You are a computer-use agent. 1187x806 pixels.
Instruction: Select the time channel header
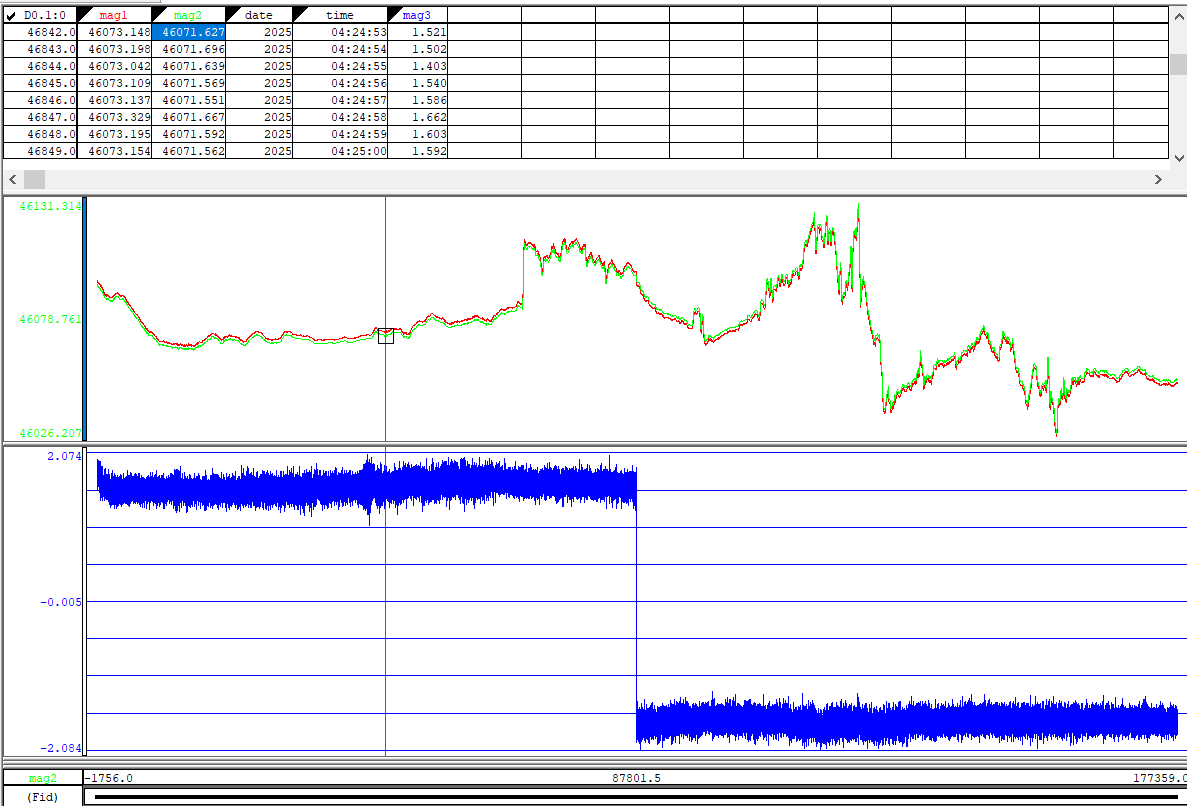click(x=340, y=16)
